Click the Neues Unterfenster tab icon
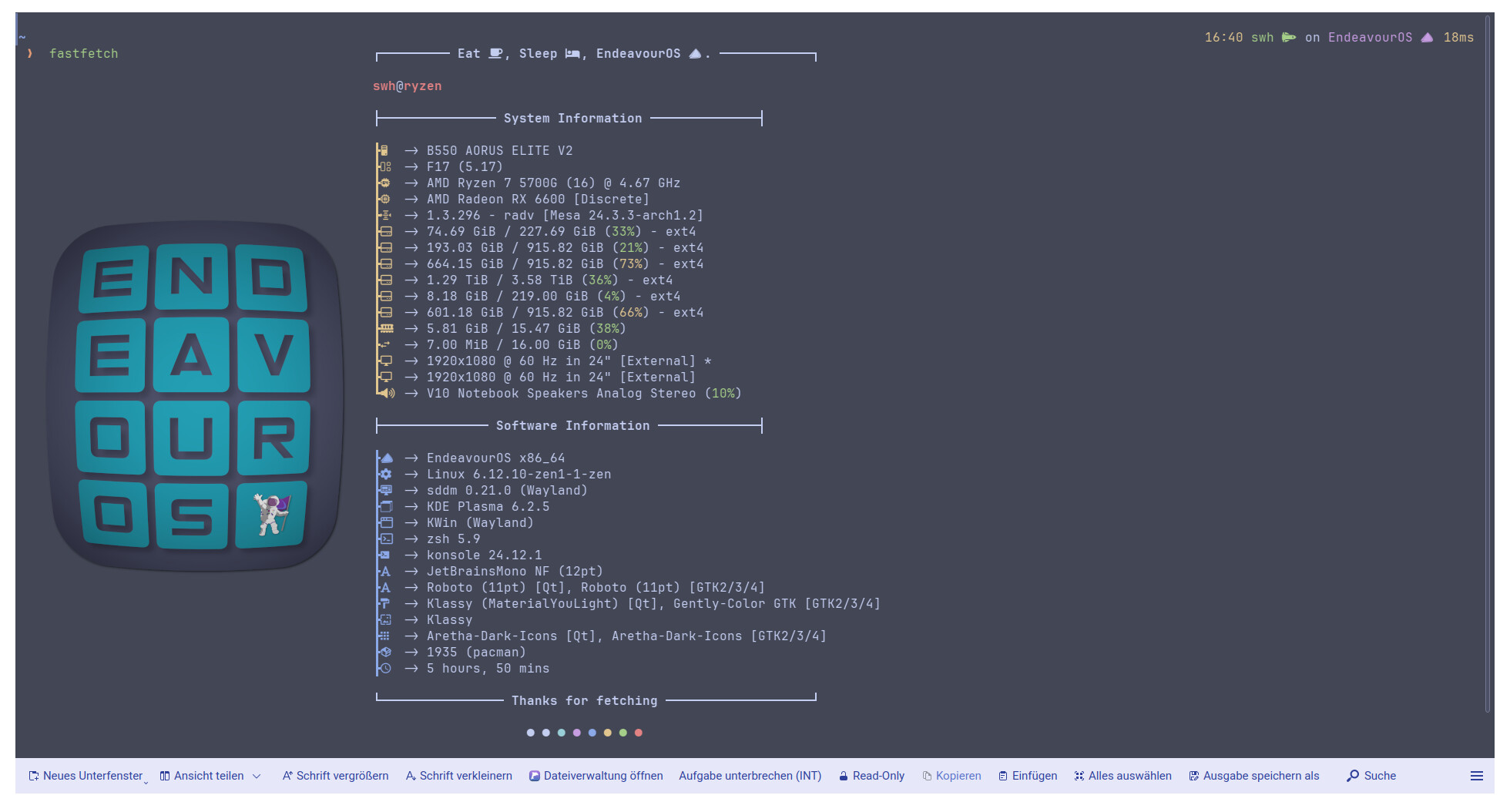The width and height of the screenshot is (1510, 812). pos(34,776)
